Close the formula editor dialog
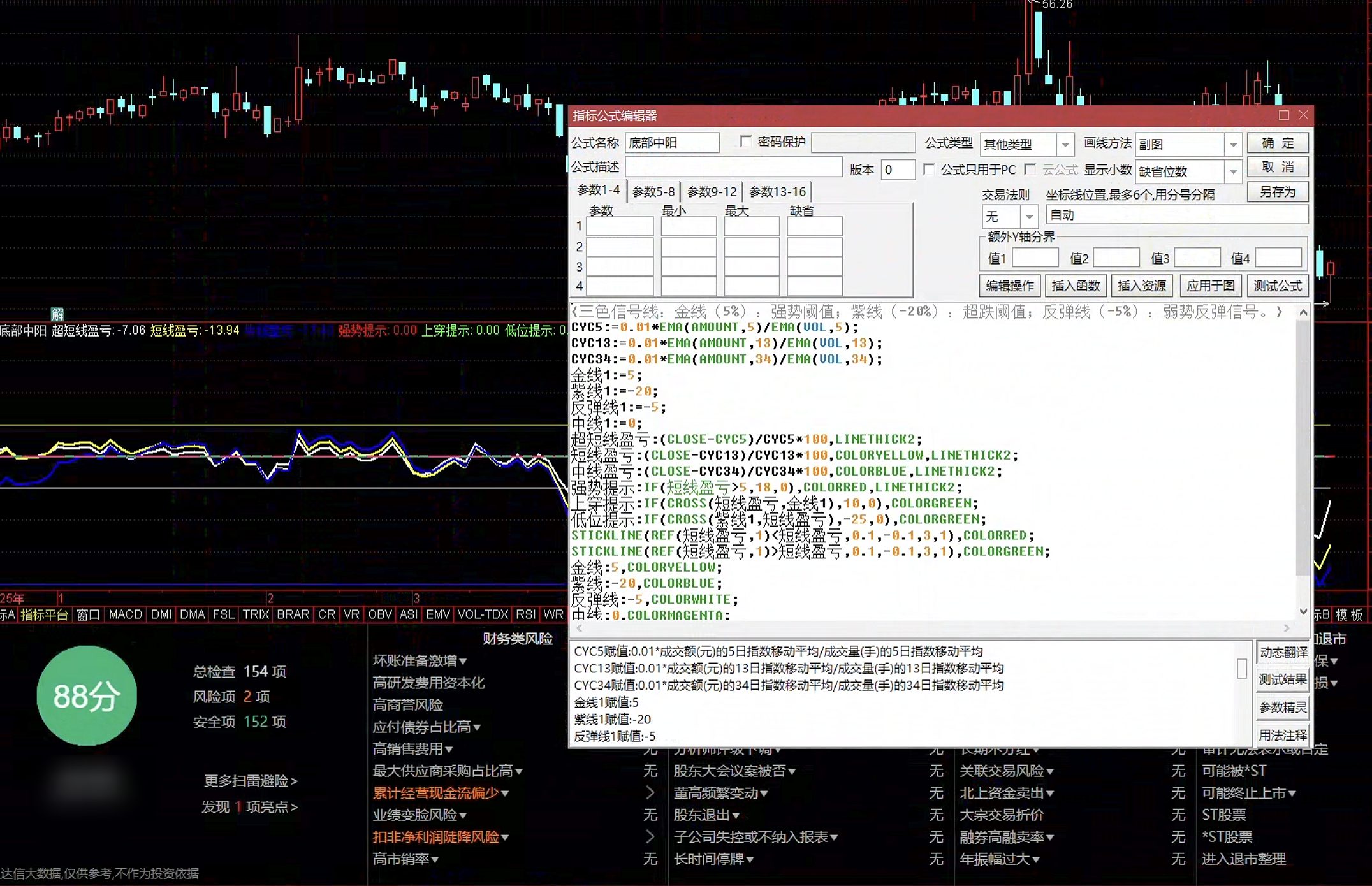The image size is (1372, 886). point(1304,115)
